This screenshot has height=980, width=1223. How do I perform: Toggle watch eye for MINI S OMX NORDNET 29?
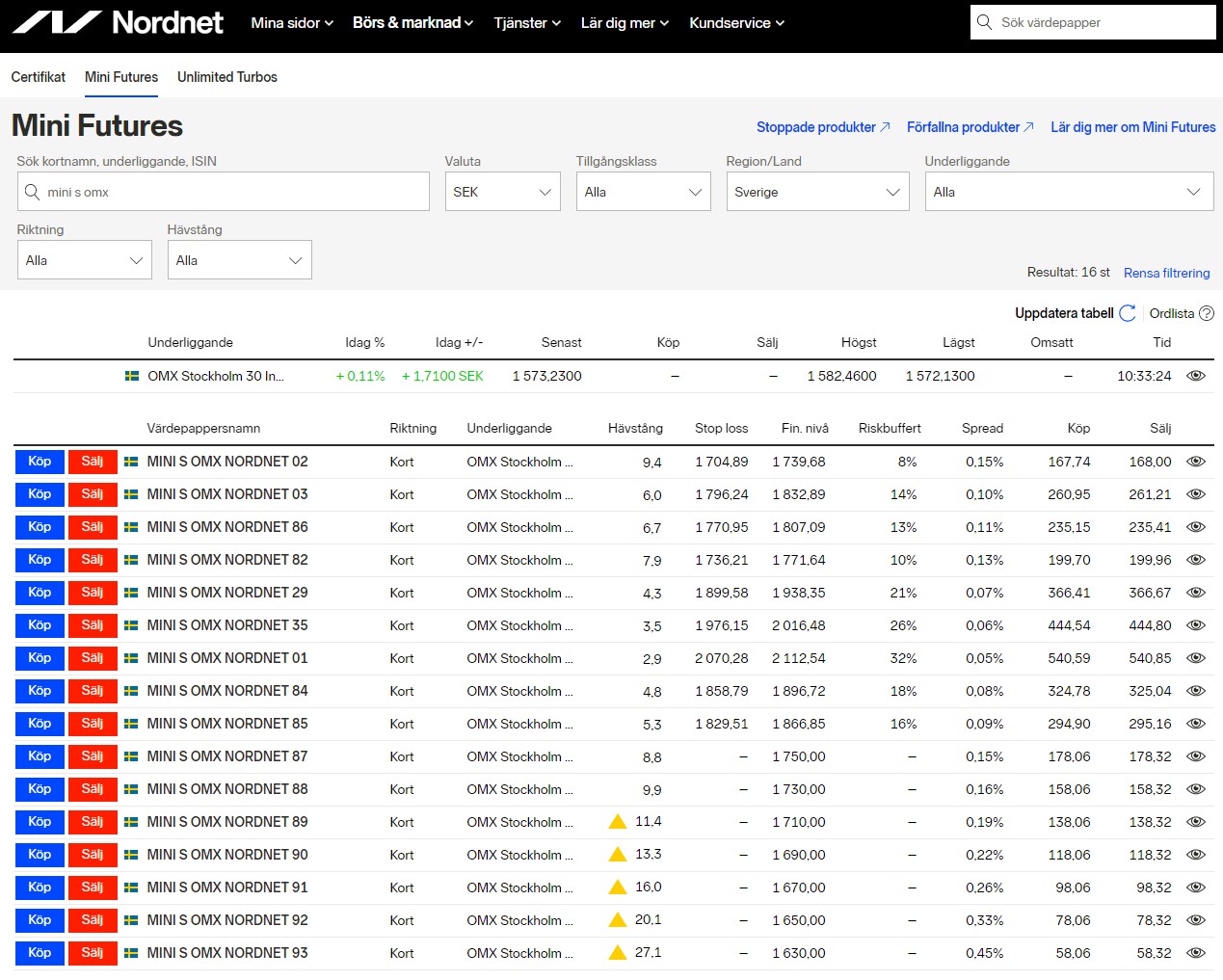click(x=1196, y=593)
